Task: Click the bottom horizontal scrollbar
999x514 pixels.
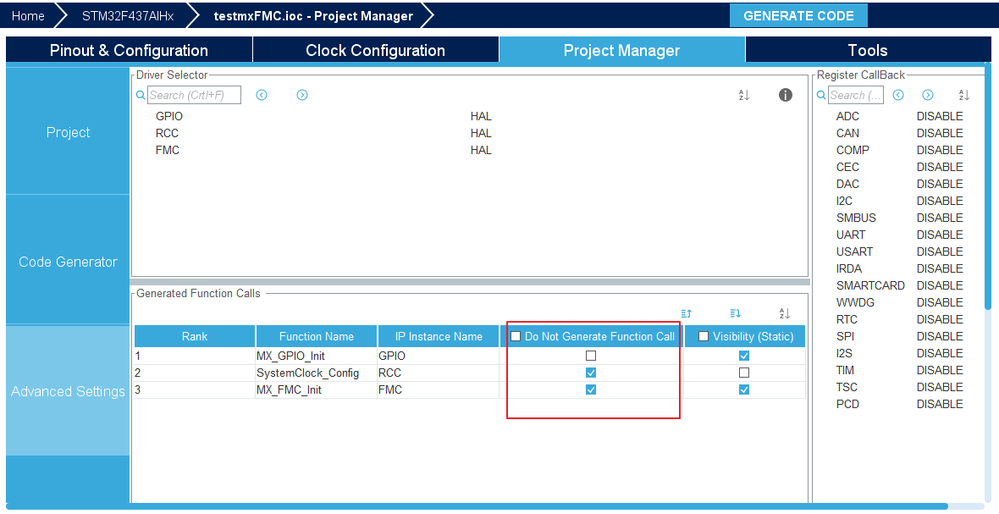Action: [x=477, y=506]
